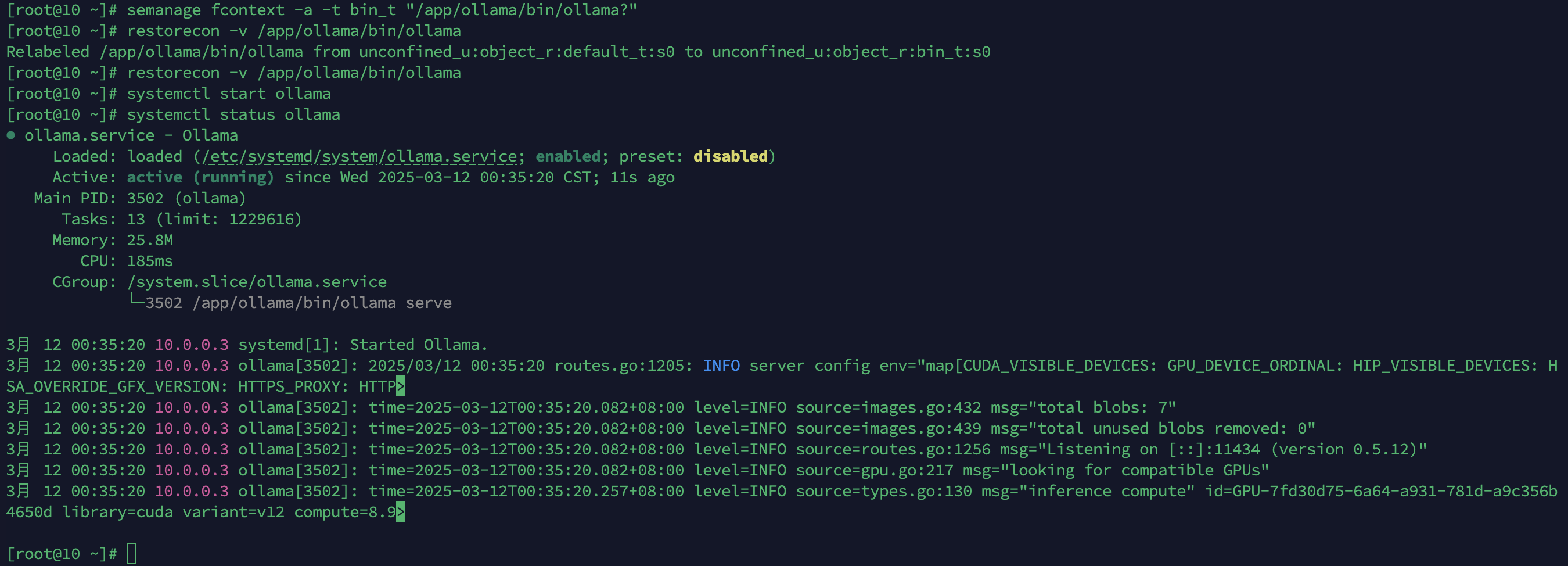This screenshot has height=566, width=1568.
Task: Click the Memory 25.8M value
Action: [150, 240]
